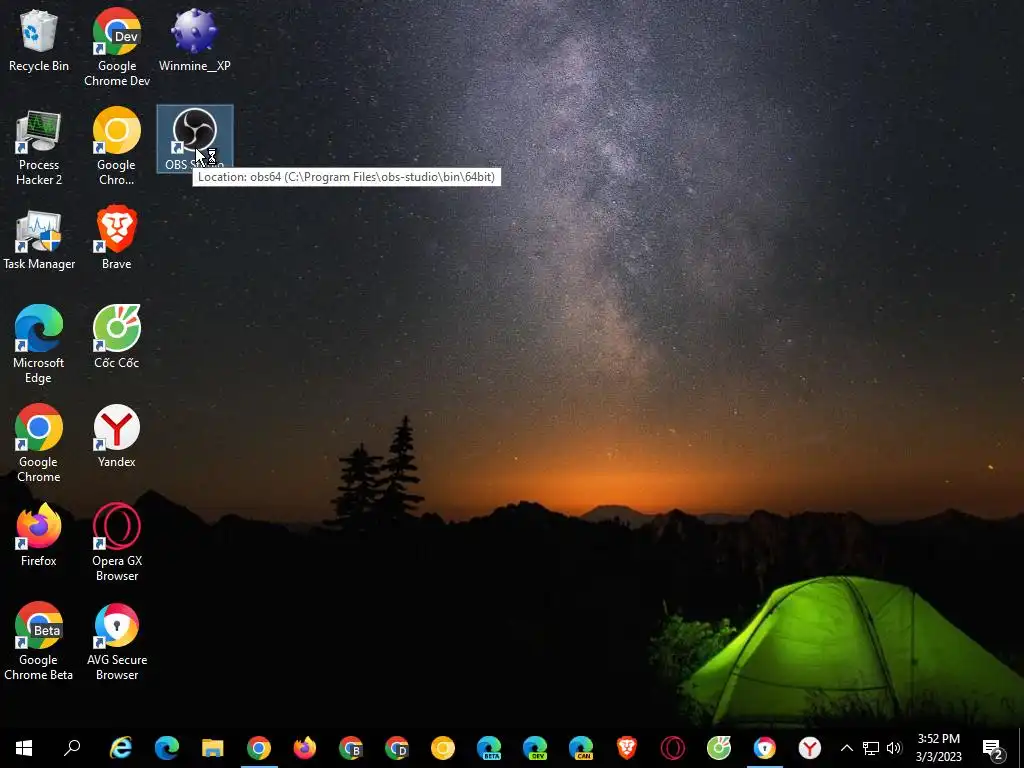Open Action Center notifications icon
The height and width of the screenshot is (768, 1024).
[x=993, y=749]
